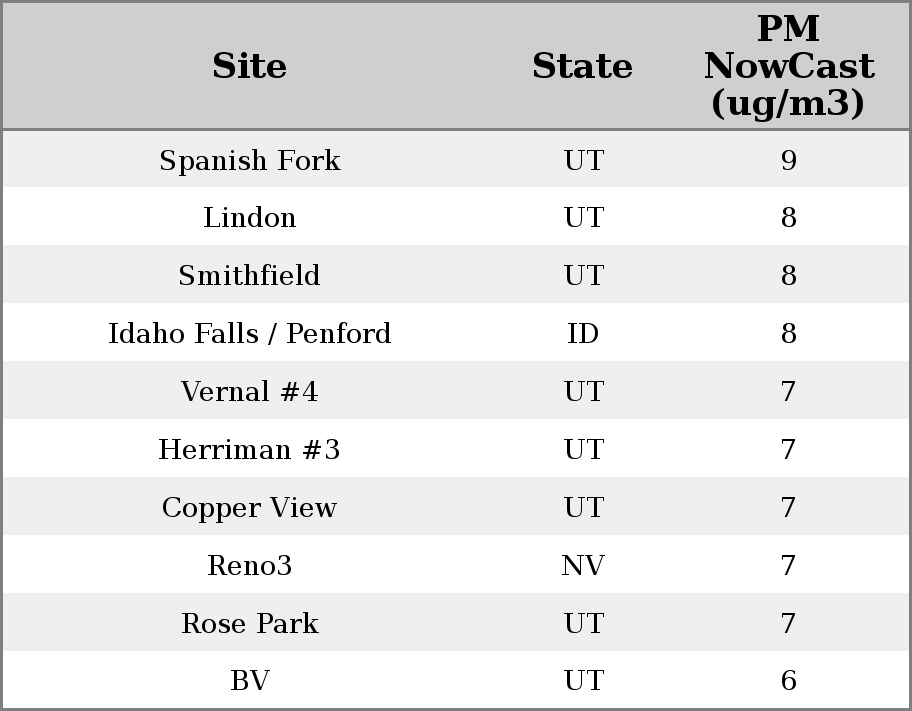Click the PM NowCast column header
The image size is (912, 711).
click(x=788, y=66)
